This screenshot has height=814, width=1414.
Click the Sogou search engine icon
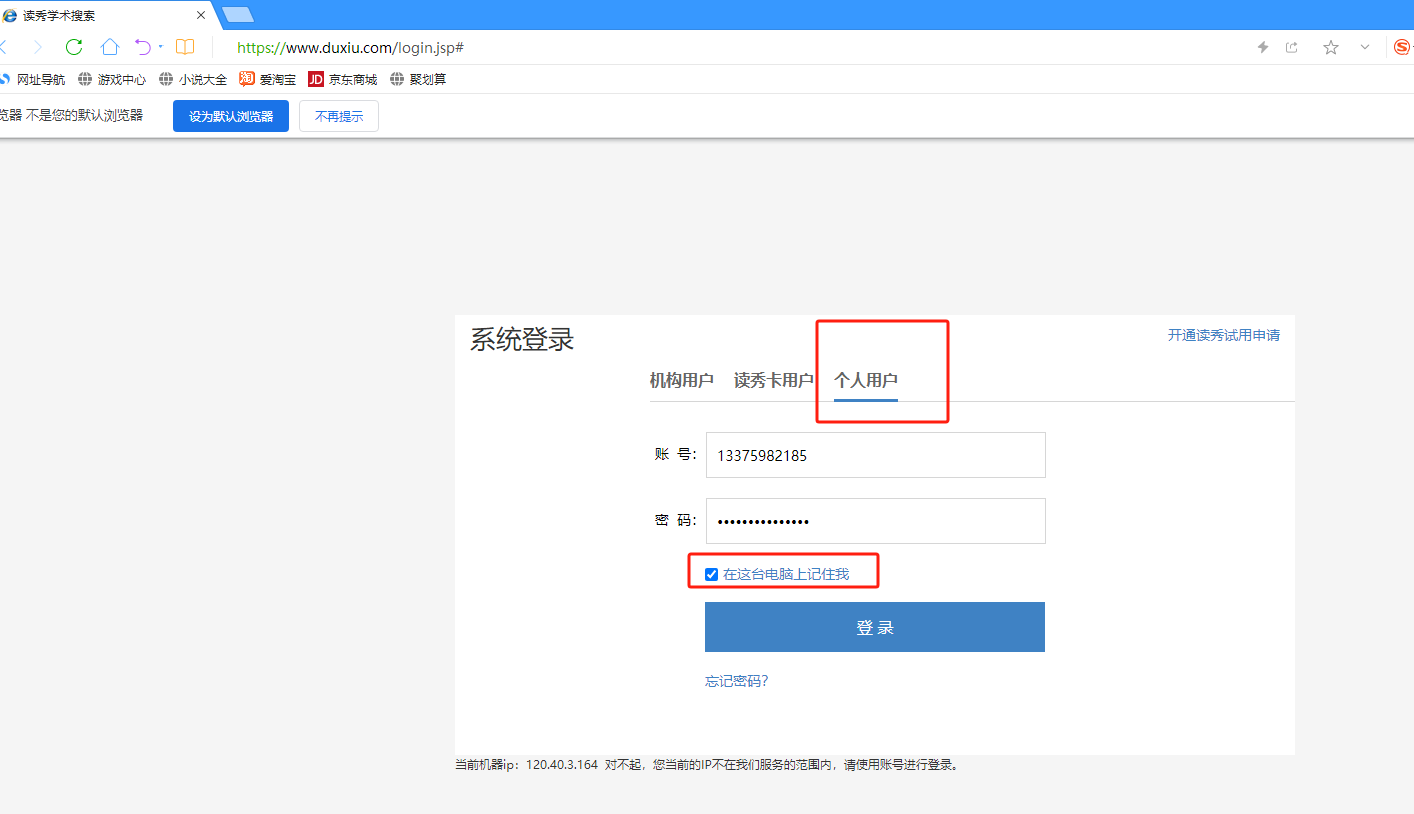click(1402, 47)
